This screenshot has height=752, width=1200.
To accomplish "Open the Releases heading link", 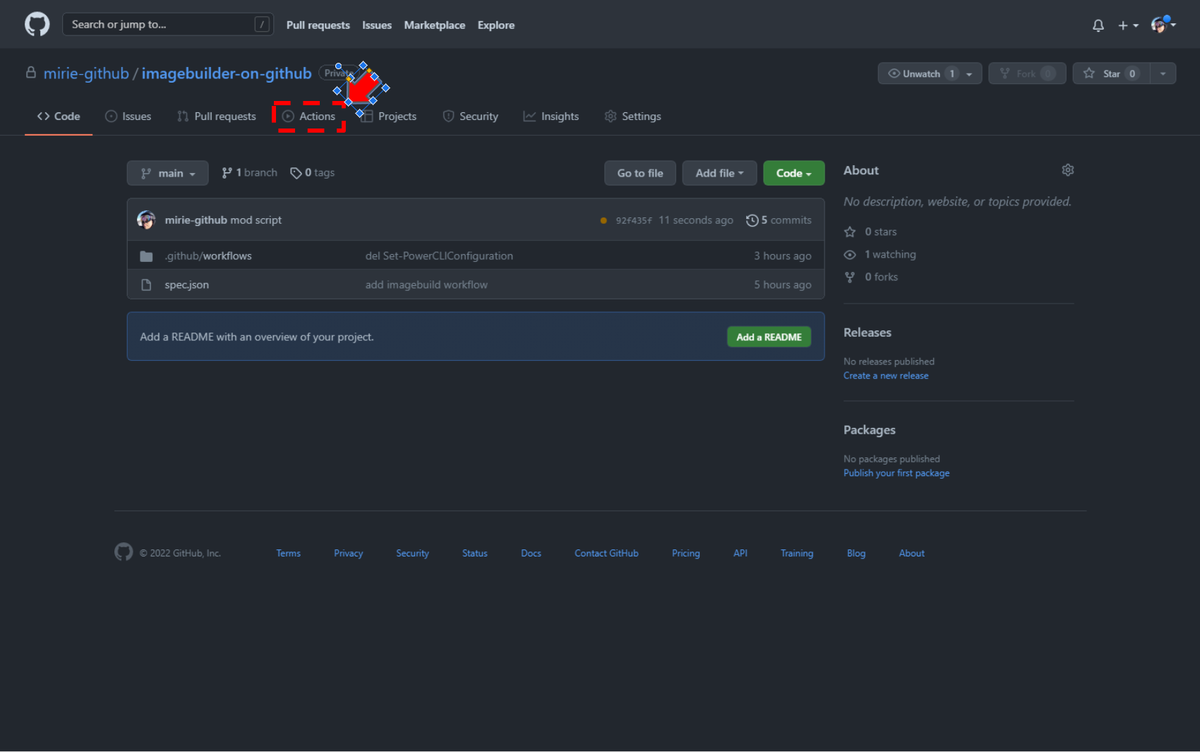I will [x=867, y=332].
